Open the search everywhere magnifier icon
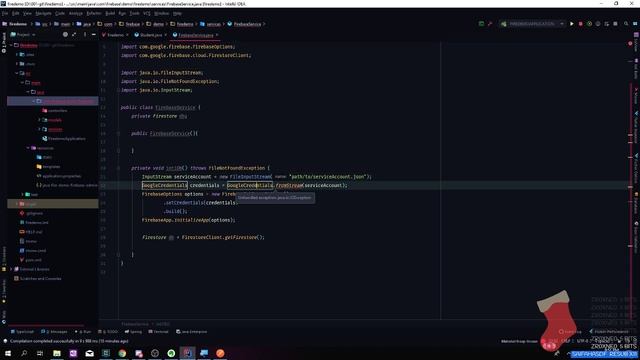Image resolution: width=640 pixels, height=360 pixels. pyautogui.click(x=626, y=24)
